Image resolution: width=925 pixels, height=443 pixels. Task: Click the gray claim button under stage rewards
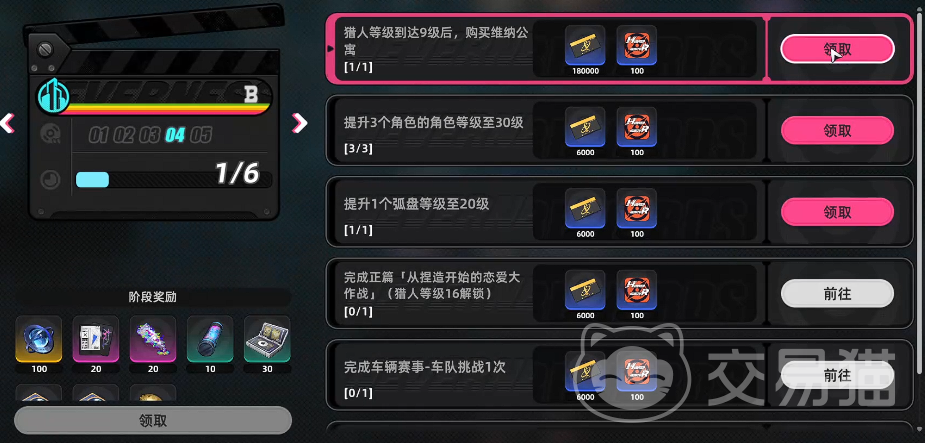[153, 421]
